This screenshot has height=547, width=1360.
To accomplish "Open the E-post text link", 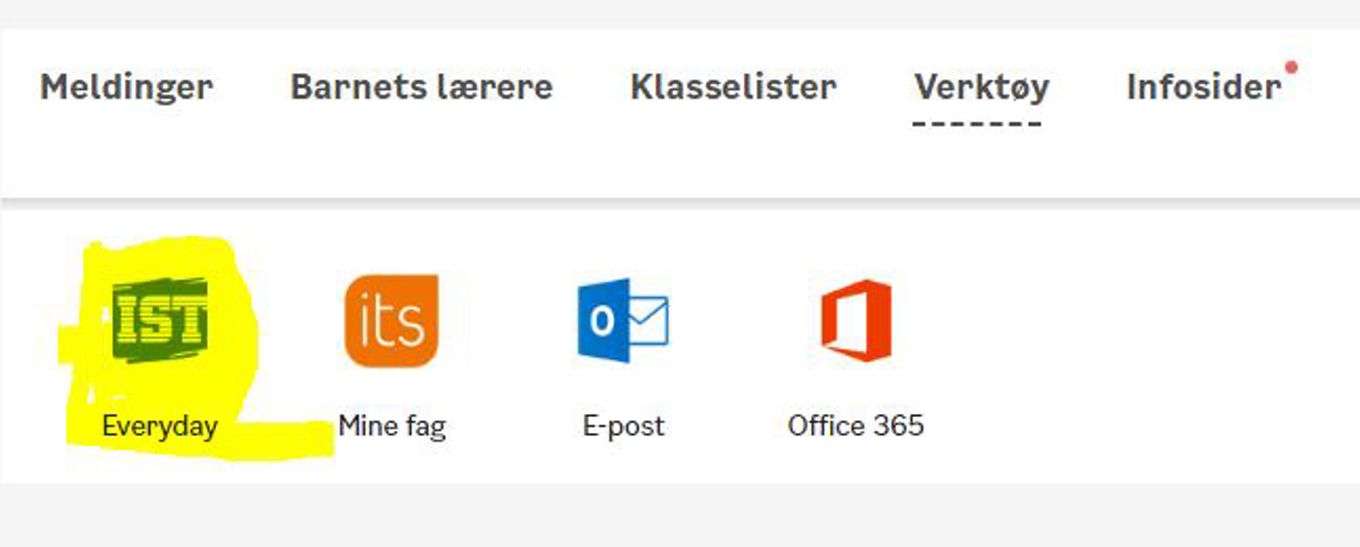I will 623,426.
